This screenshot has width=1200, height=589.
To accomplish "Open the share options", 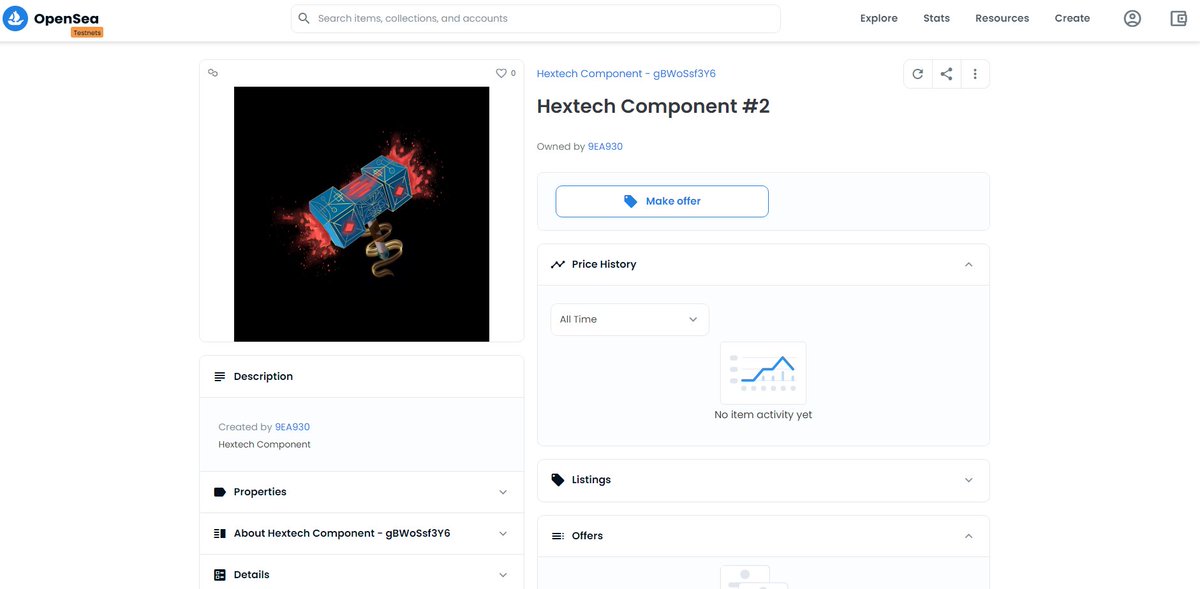I will 946,73.
